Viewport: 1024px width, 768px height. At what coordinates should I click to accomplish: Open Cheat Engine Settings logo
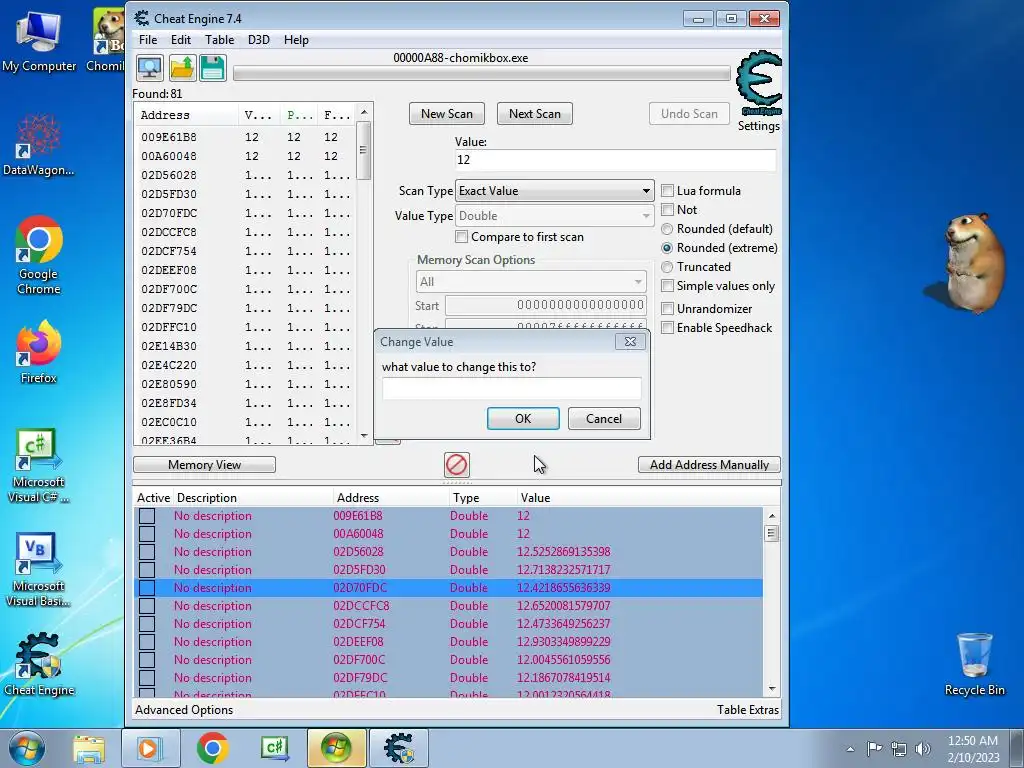coord(759,84)
